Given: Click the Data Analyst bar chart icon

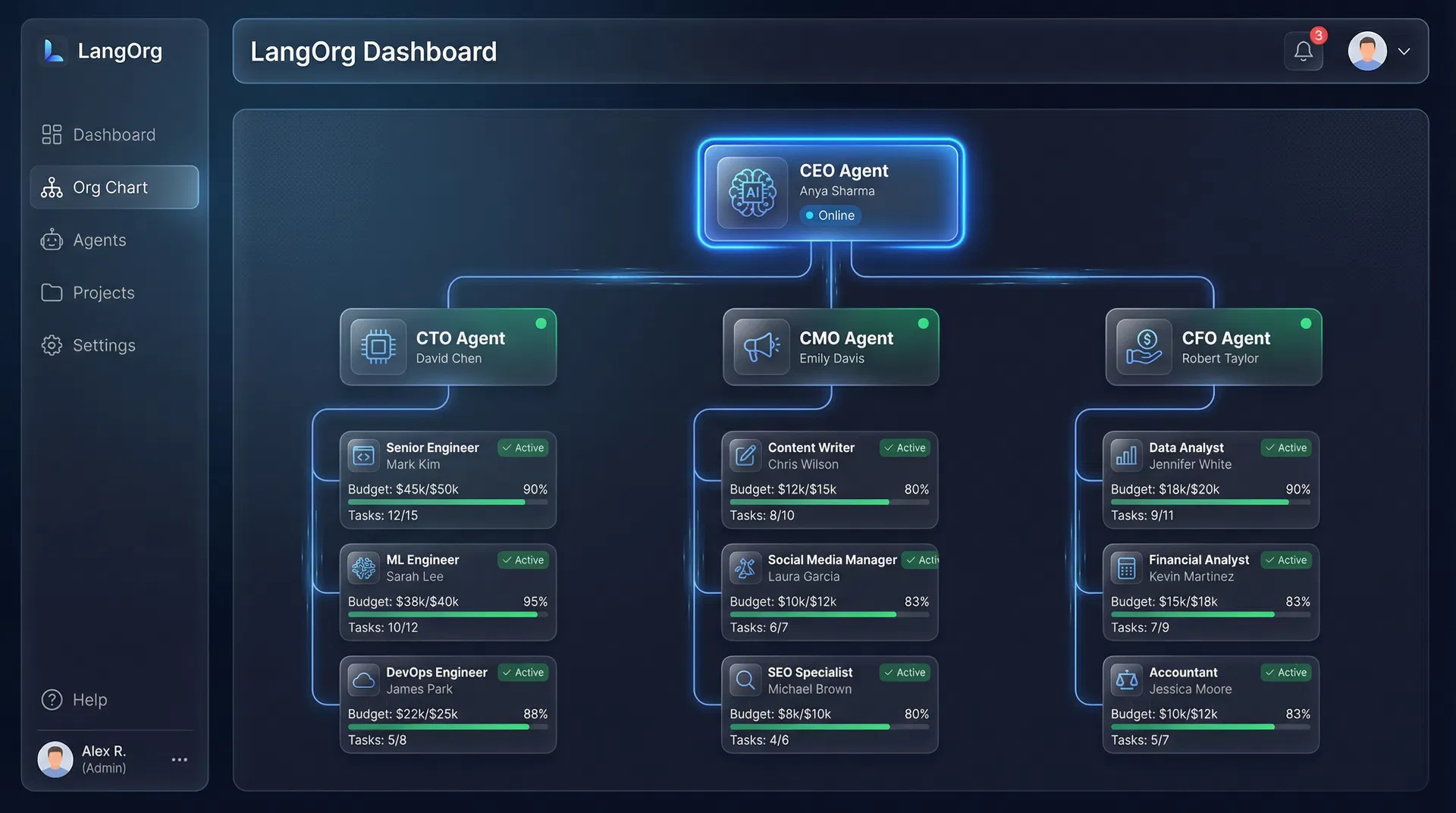Looking at the screenshot, I should click(1127, 455).
